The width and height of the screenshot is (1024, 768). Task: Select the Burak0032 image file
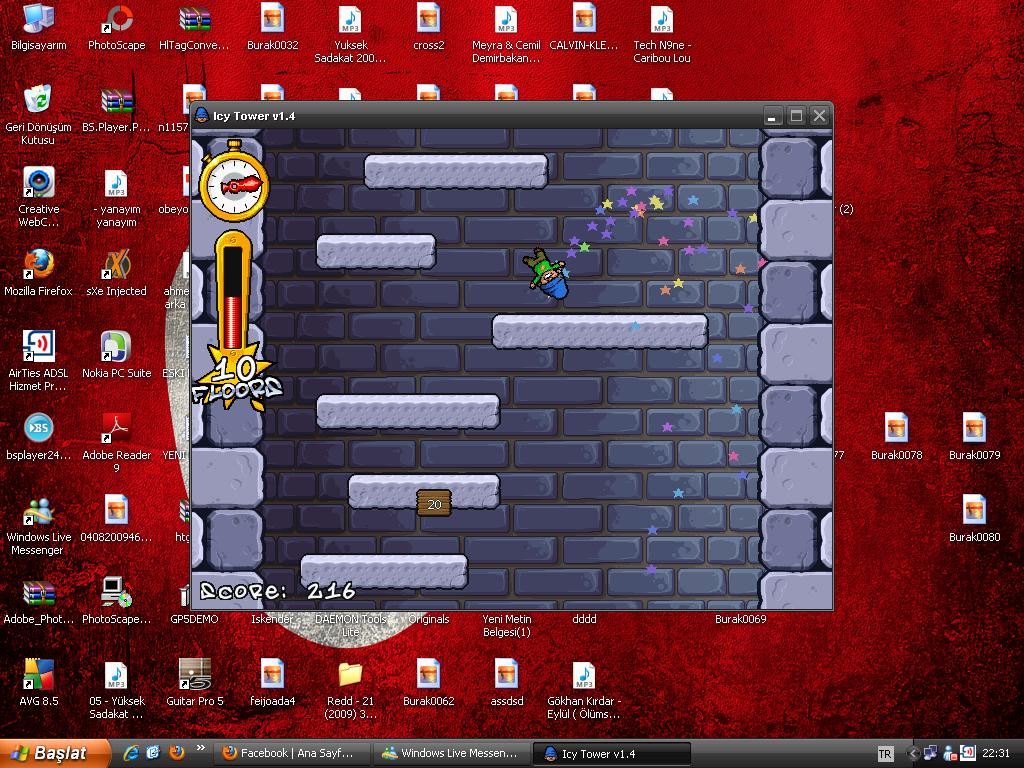tap(272, 27)
